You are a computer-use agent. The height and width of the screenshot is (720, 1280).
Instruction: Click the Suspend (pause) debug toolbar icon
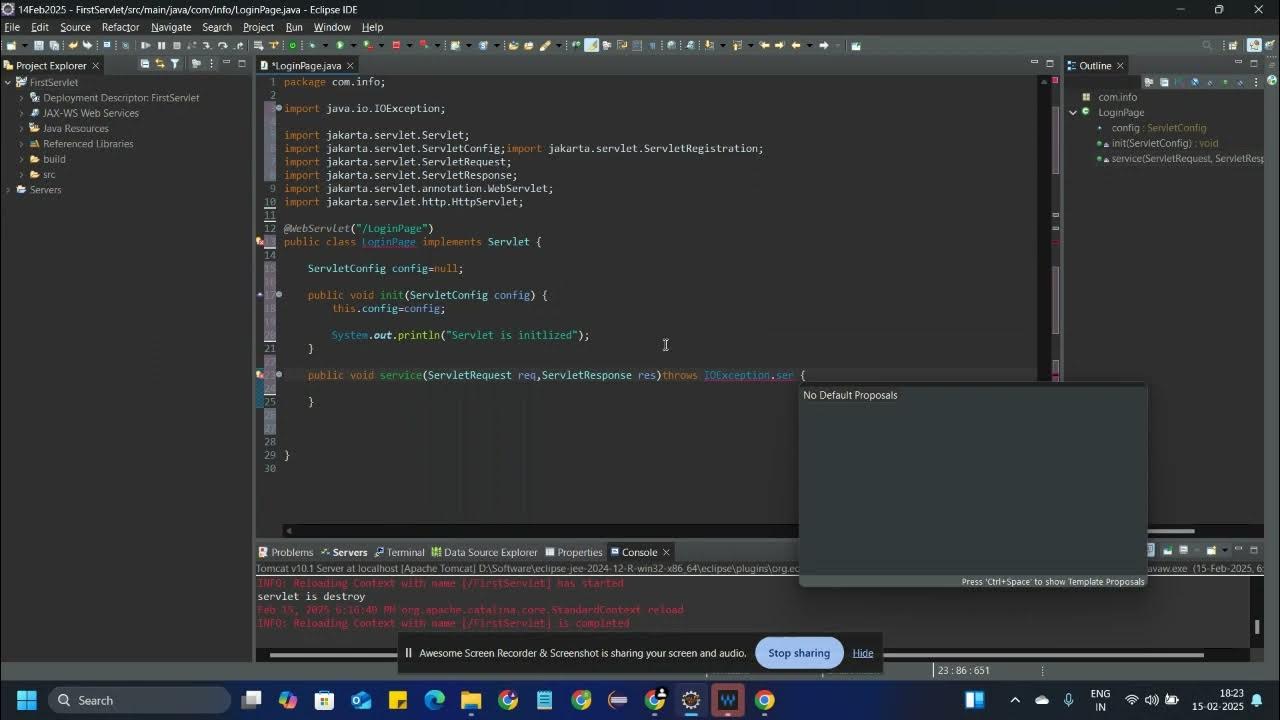coord(161,45)
